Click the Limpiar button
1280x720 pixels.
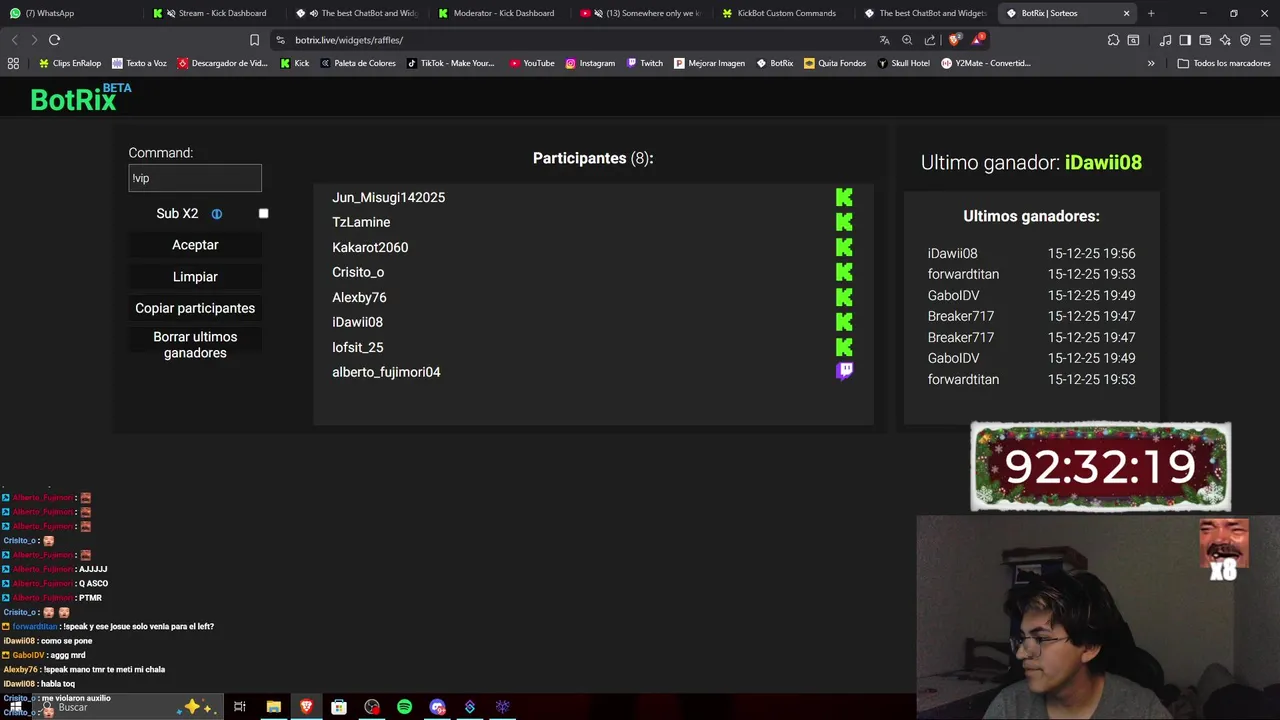195,277
